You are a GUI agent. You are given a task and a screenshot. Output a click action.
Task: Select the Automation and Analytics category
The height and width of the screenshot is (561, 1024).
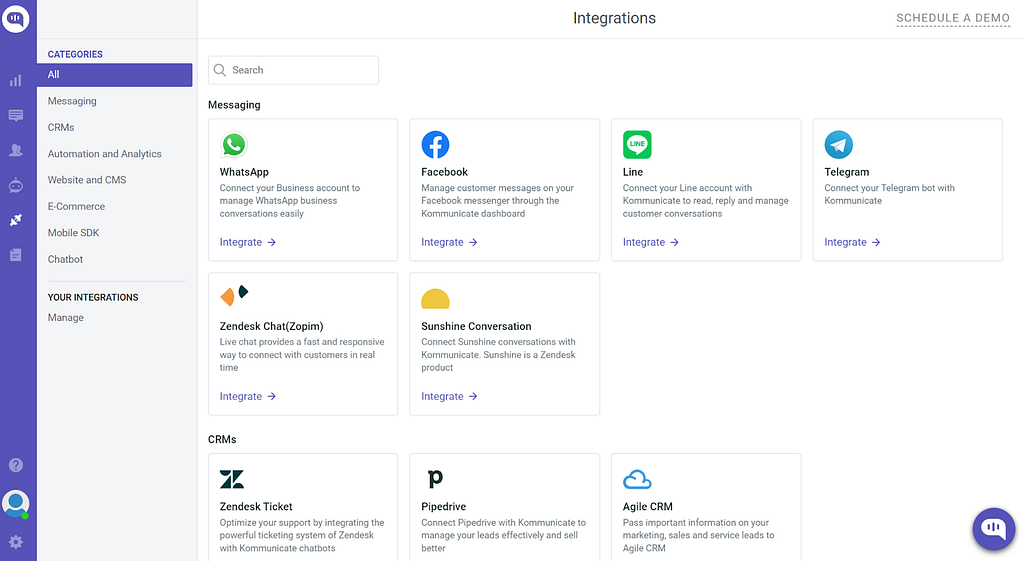(104, 154)
